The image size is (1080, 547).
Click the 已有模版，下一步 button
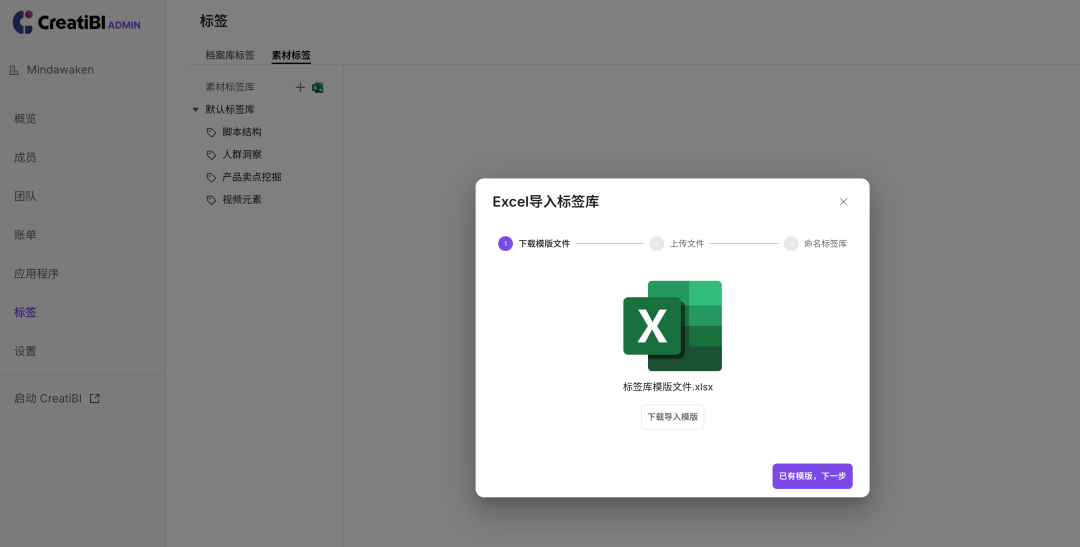[812, 476]
